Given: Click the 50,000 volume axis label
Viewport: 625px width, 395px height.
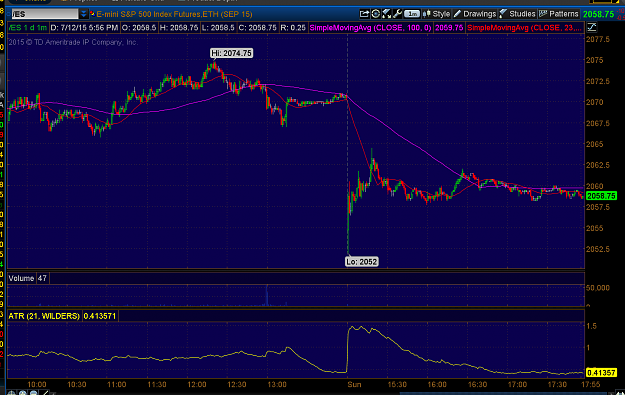Looking at the screenshot, I should 597,288.
